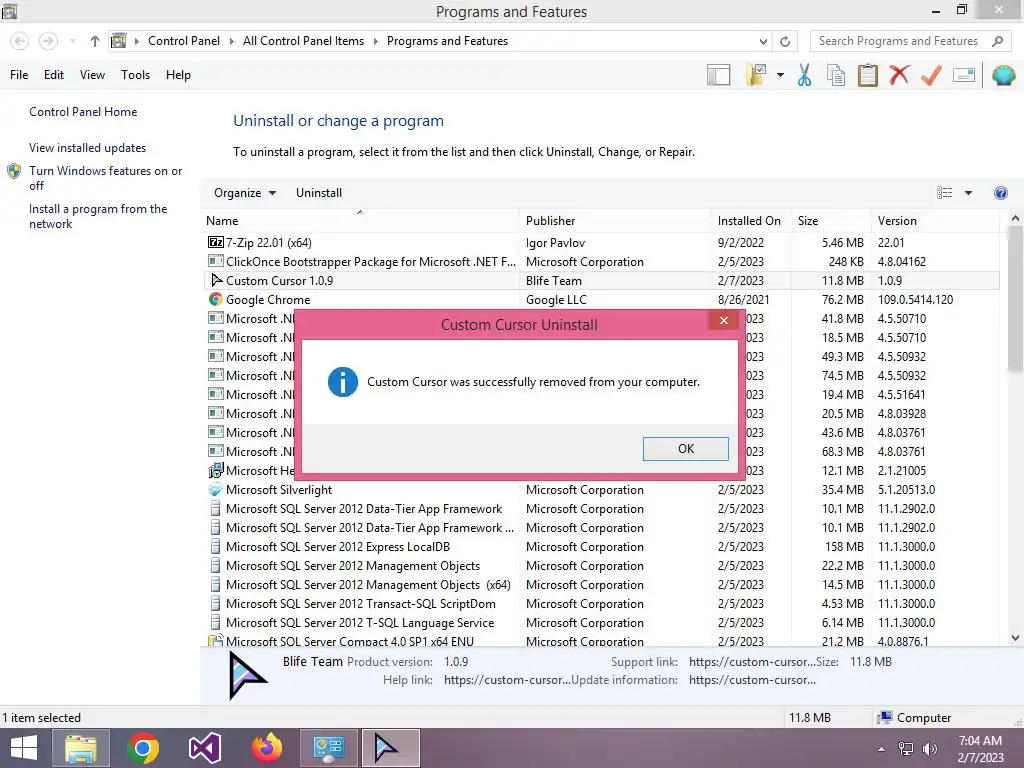
Task: Sort by the Name column header
Action: [x=359, y=221]
